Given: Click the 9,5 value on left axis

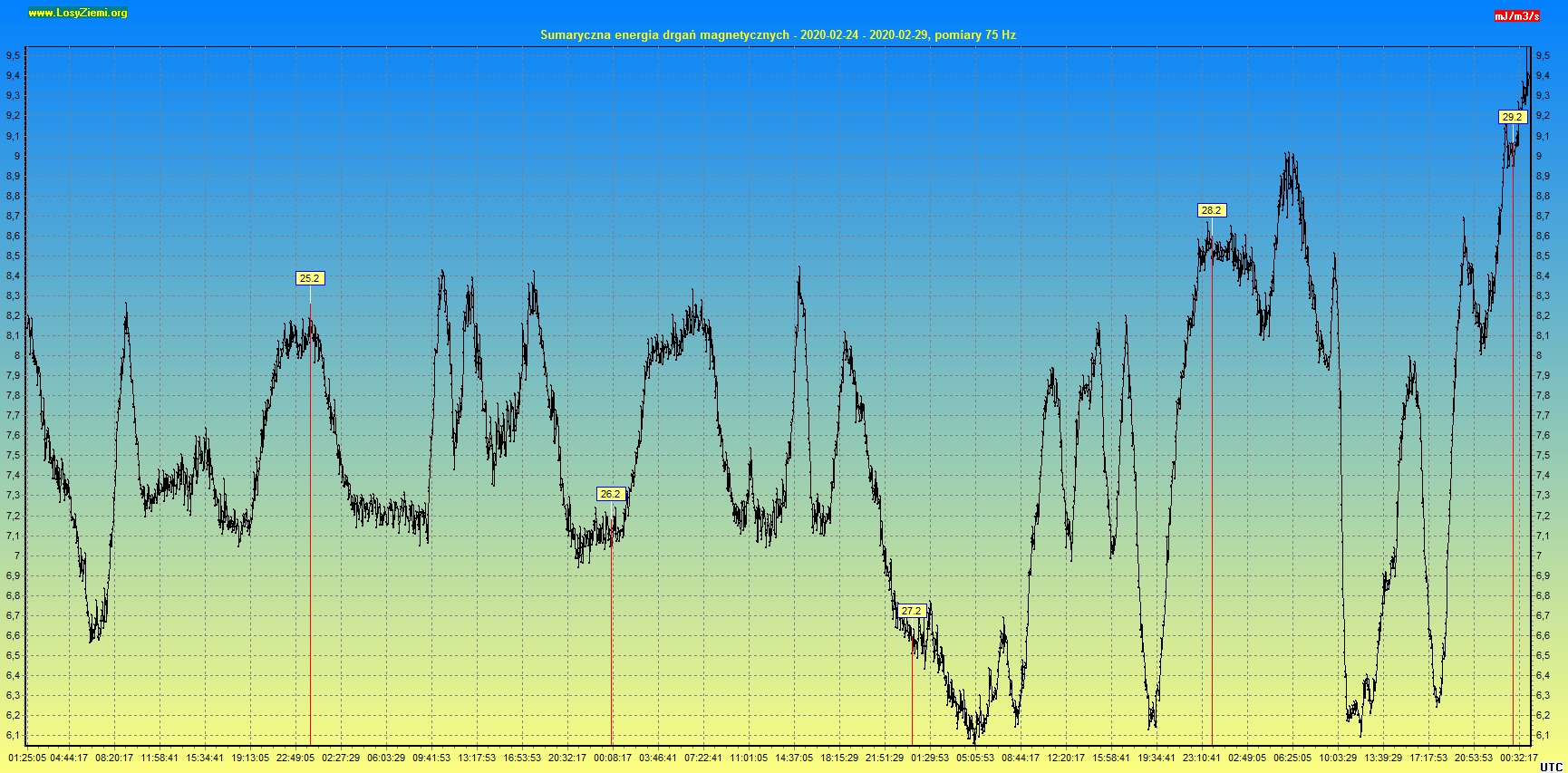Looking at the screenshot, I should 13,55.
